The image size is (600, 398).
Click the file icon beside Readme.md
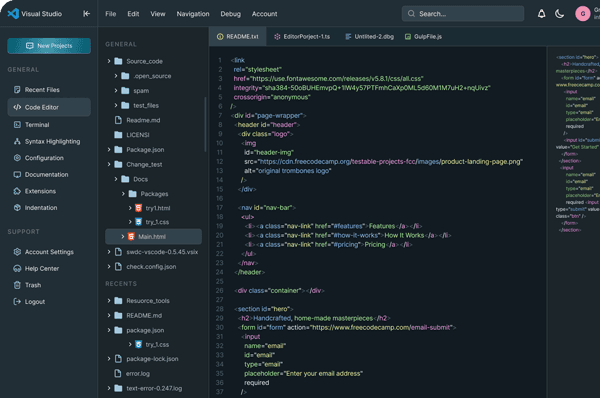(118, 120)
